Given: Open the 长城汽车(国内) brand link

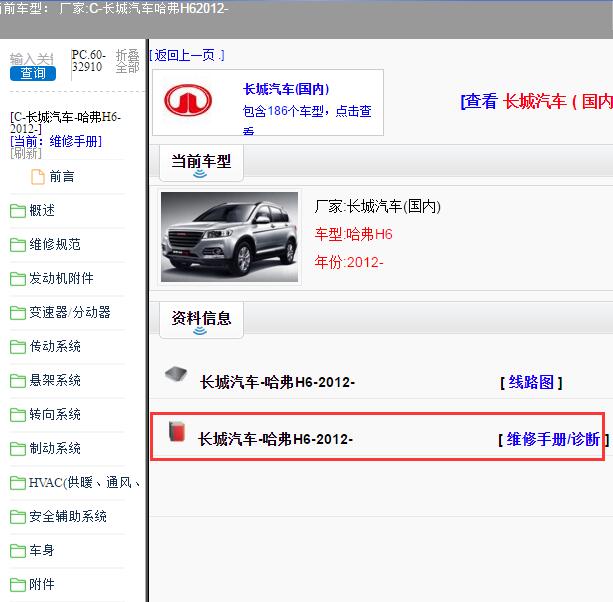Looking at the screenshot, I should 286,89.
